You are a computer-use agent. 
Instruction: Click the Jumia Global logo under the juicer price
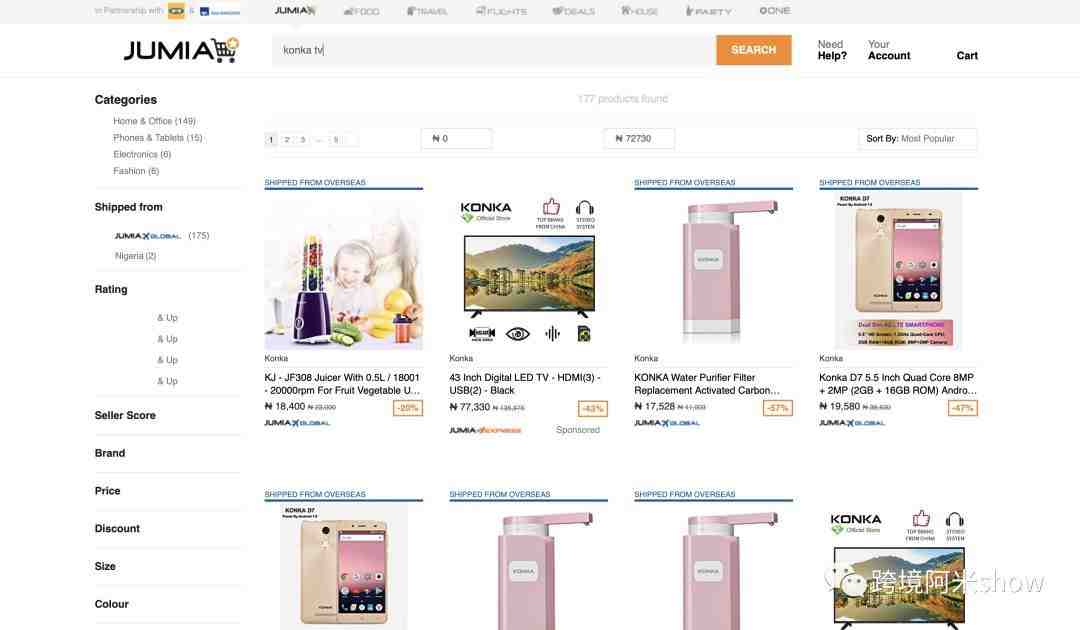point(298,423)
